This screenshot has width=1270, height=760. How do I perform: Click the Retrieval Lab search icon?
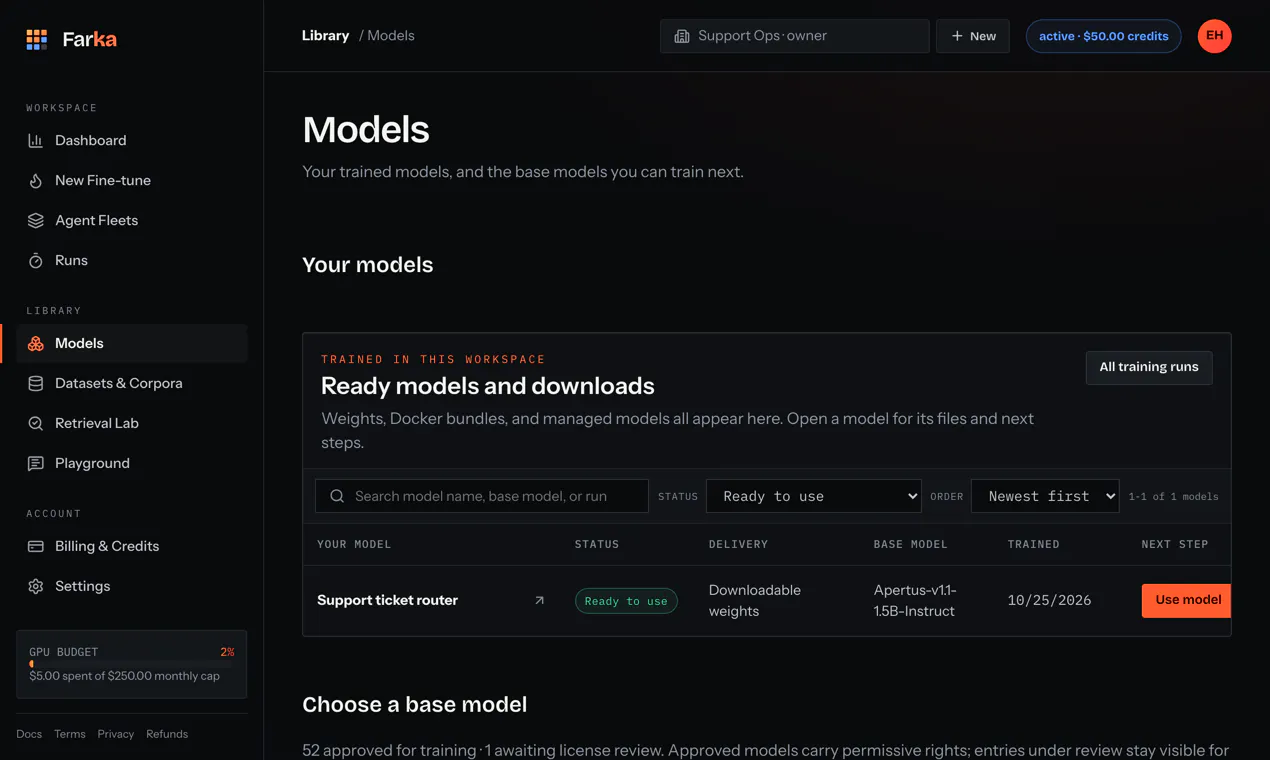coord(36,424)
